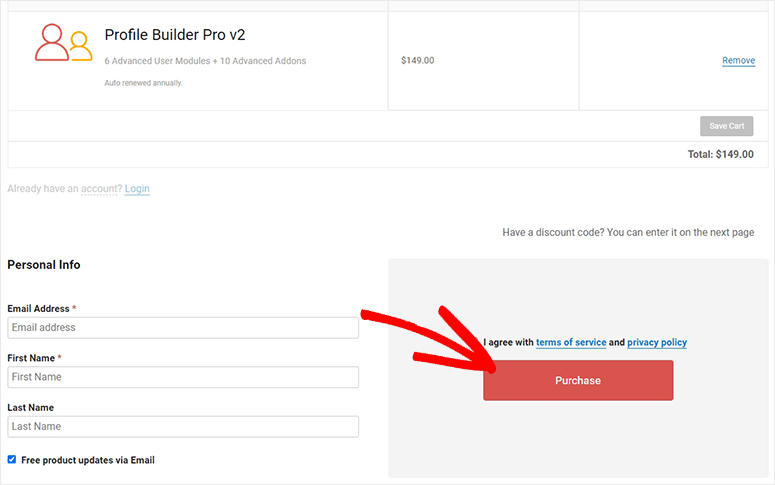Click the discount code notice text
The width and height of the screenshot is (775, 485).
(628, 232)
